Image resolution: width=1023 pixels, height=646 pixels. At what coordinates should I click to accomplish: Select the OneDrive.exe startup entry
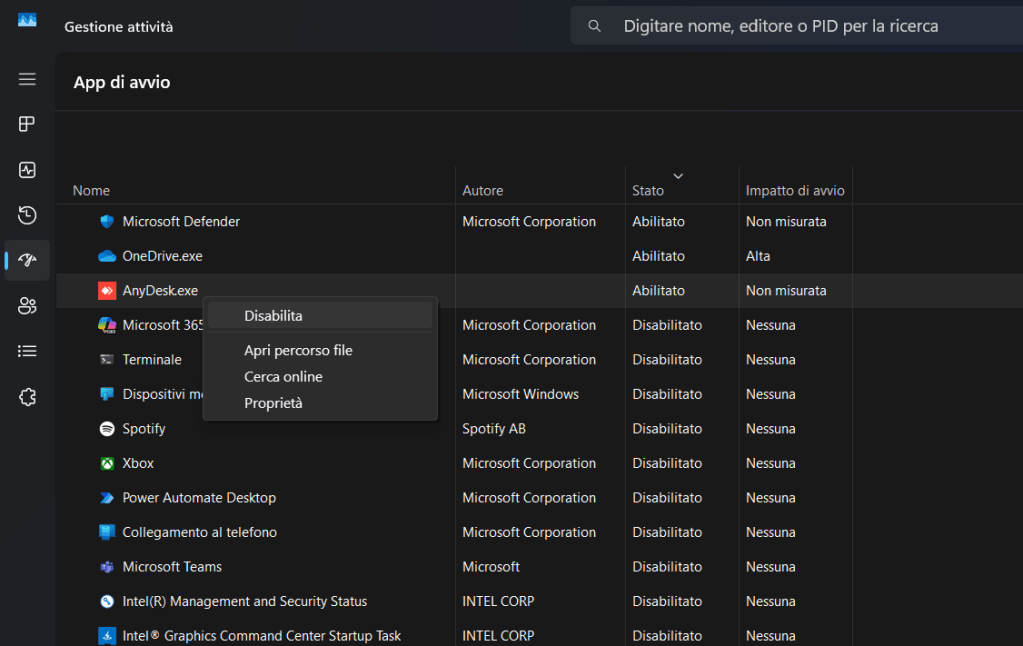(x=162, y=256)
